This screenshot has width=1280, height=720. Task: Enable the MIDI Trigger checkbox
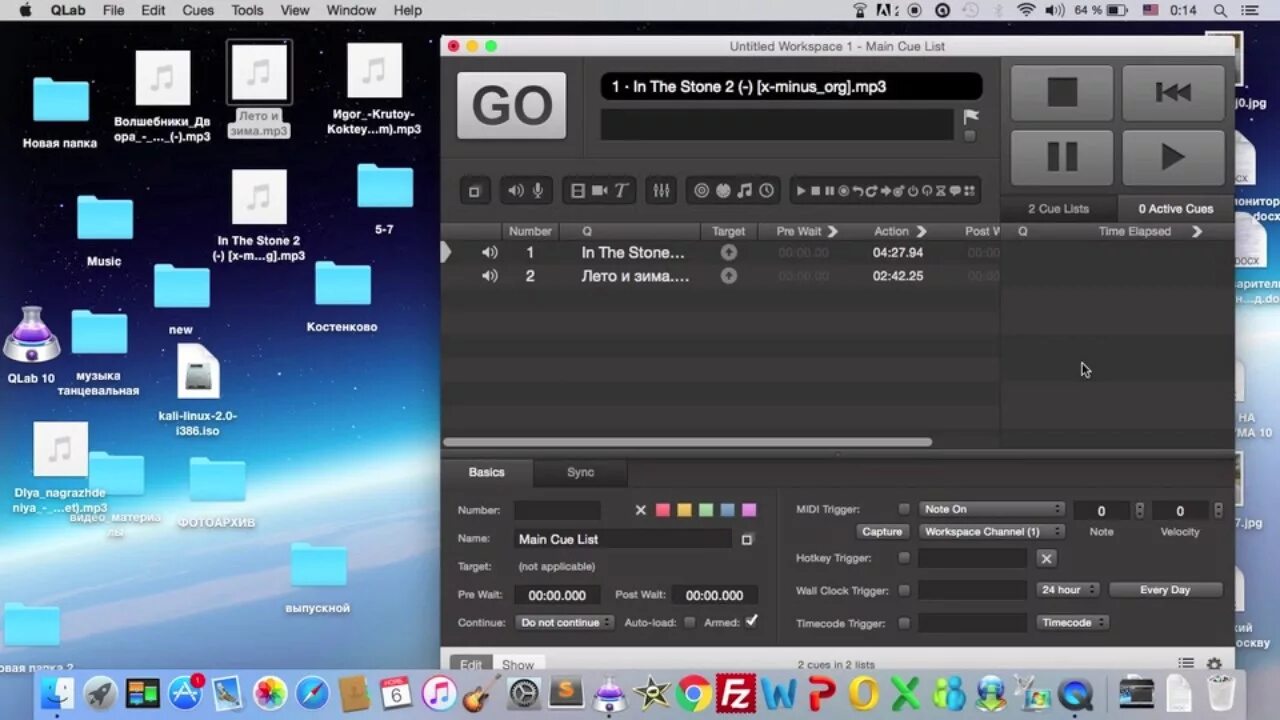point(904,509)
